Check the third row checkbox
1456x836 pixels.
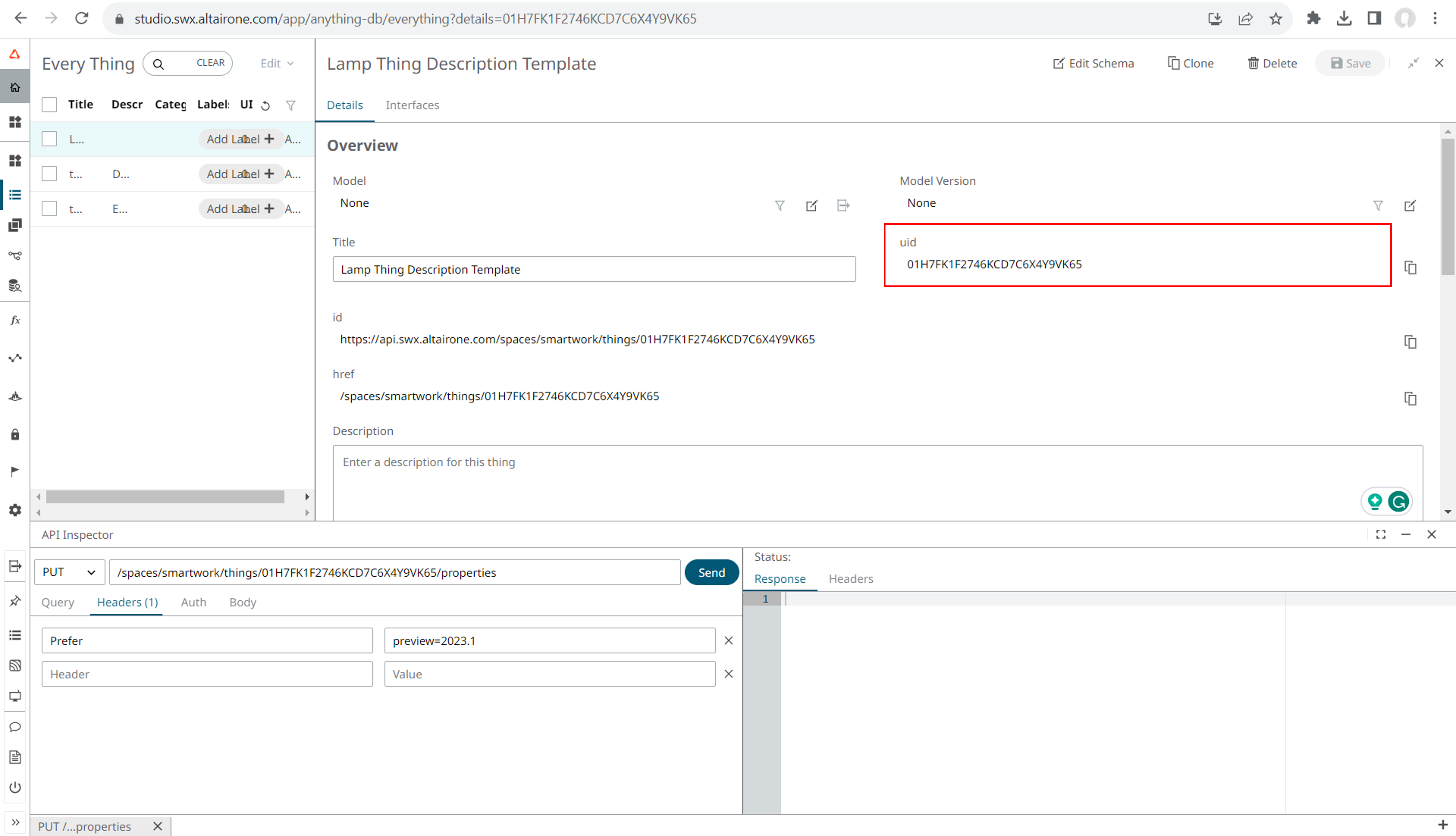tap(49, 208)
